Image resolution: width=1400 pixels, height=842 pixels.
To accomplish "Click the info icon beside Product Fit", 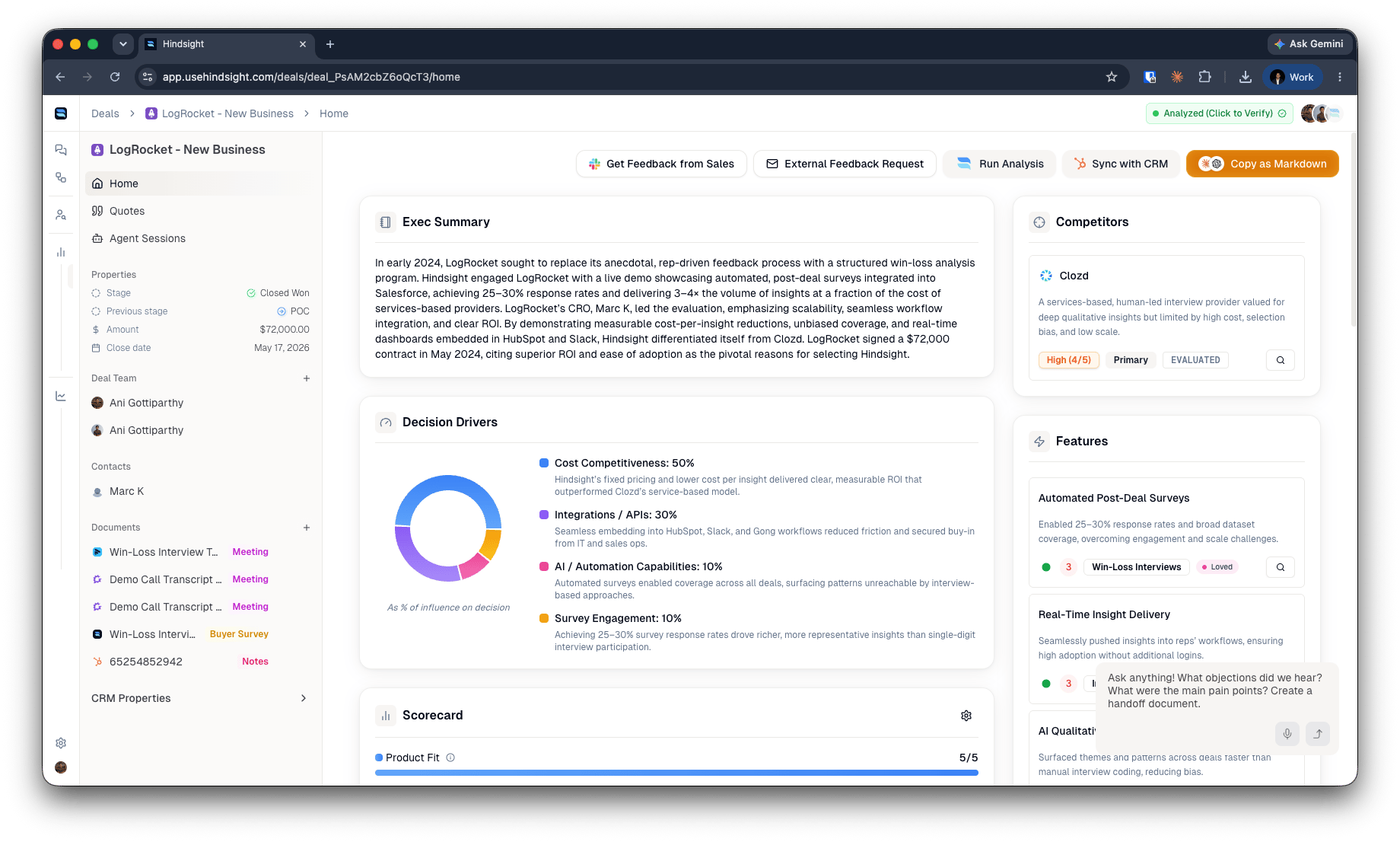I will 450,757.
